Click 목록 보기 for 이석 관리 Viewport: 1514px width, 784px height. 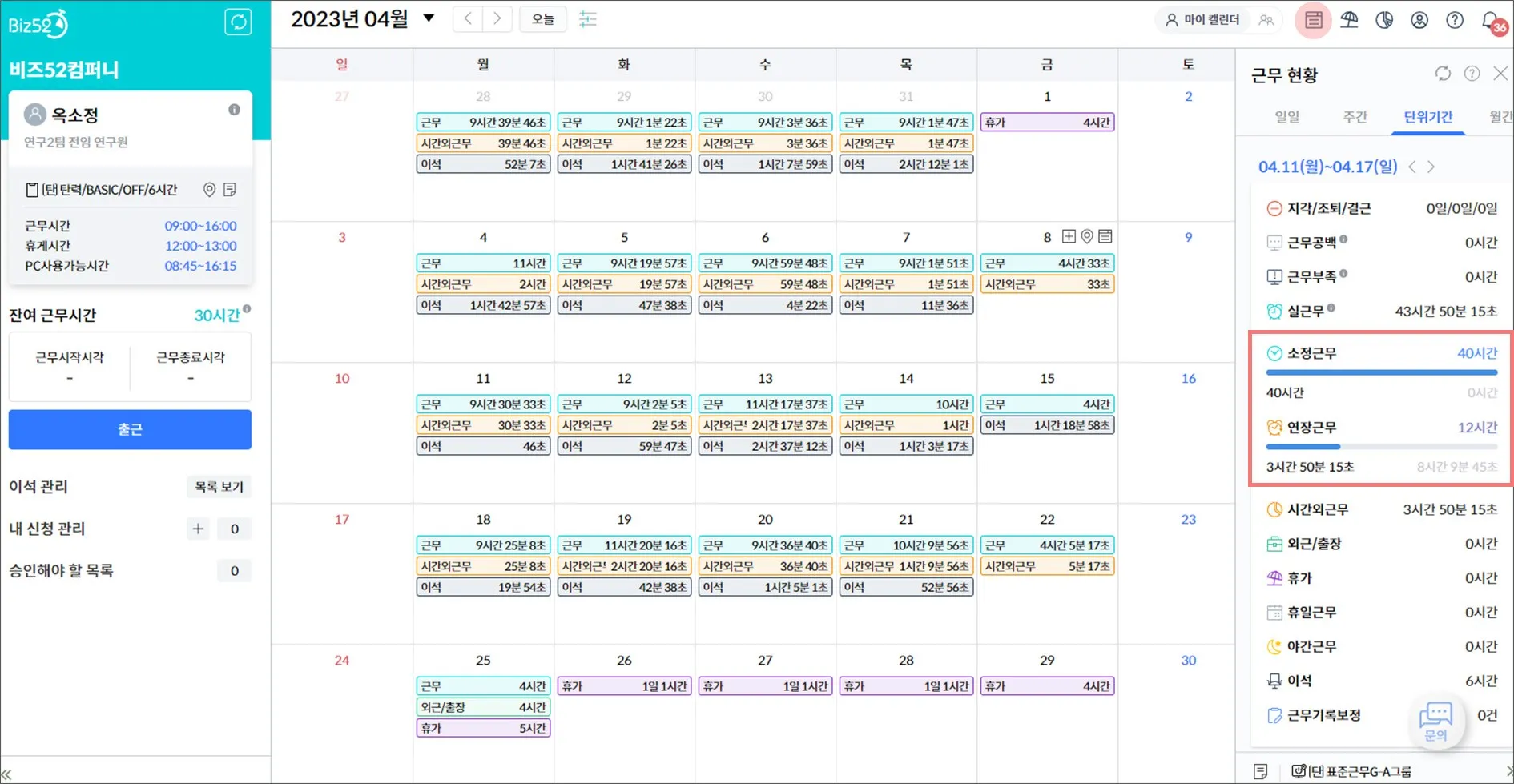point(219,487)
